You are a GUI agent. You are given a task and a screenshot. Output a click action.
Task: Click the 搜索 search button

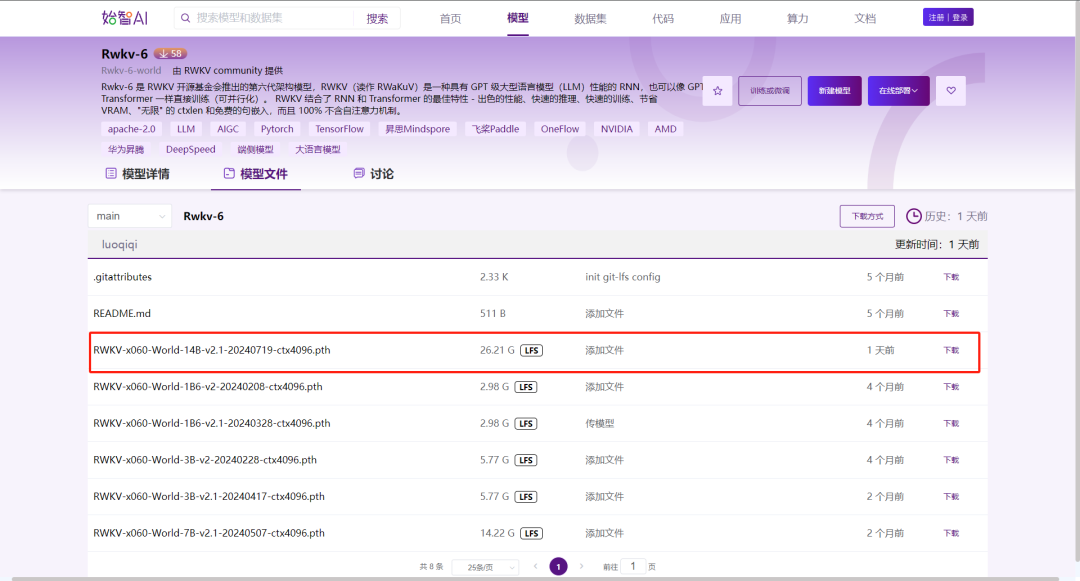coord(377,19)
